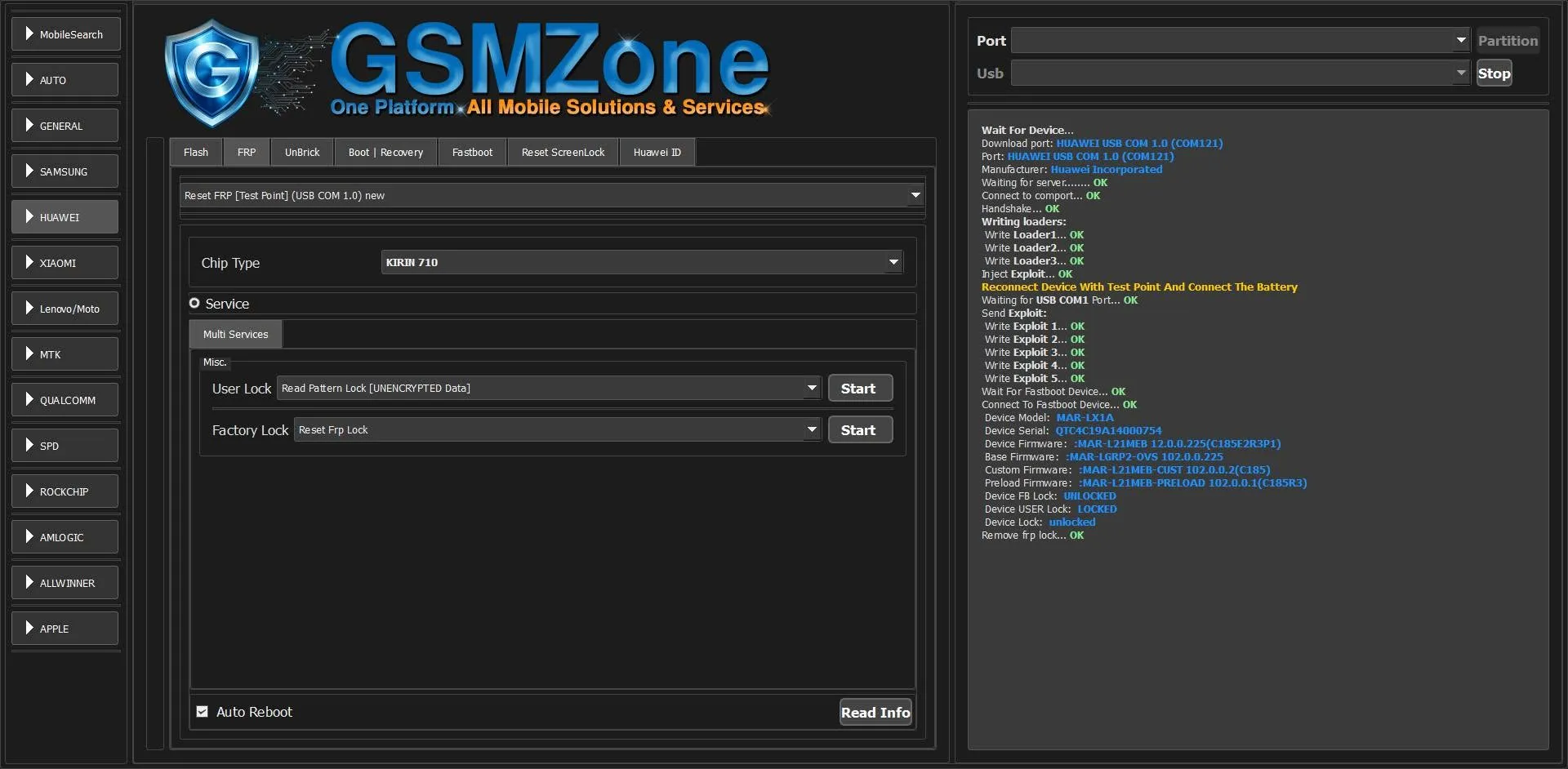Click the Stop button
Screen dimensions: 1568x769
(x=1494, y=73)
